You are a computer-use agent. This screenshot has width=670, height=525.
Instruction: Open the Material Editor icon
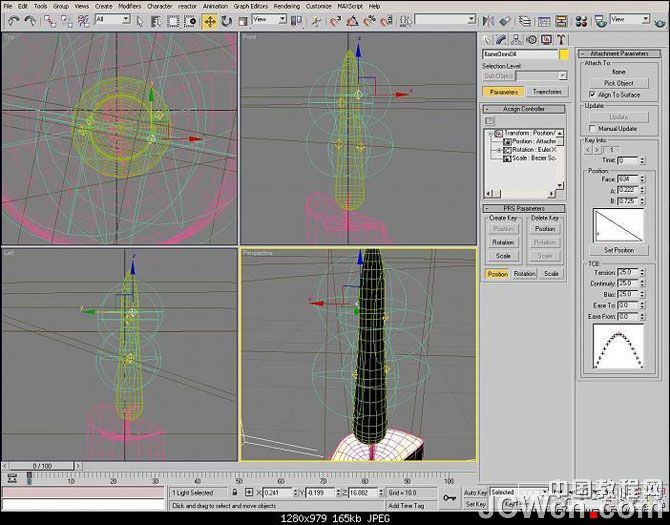(581, 21)
